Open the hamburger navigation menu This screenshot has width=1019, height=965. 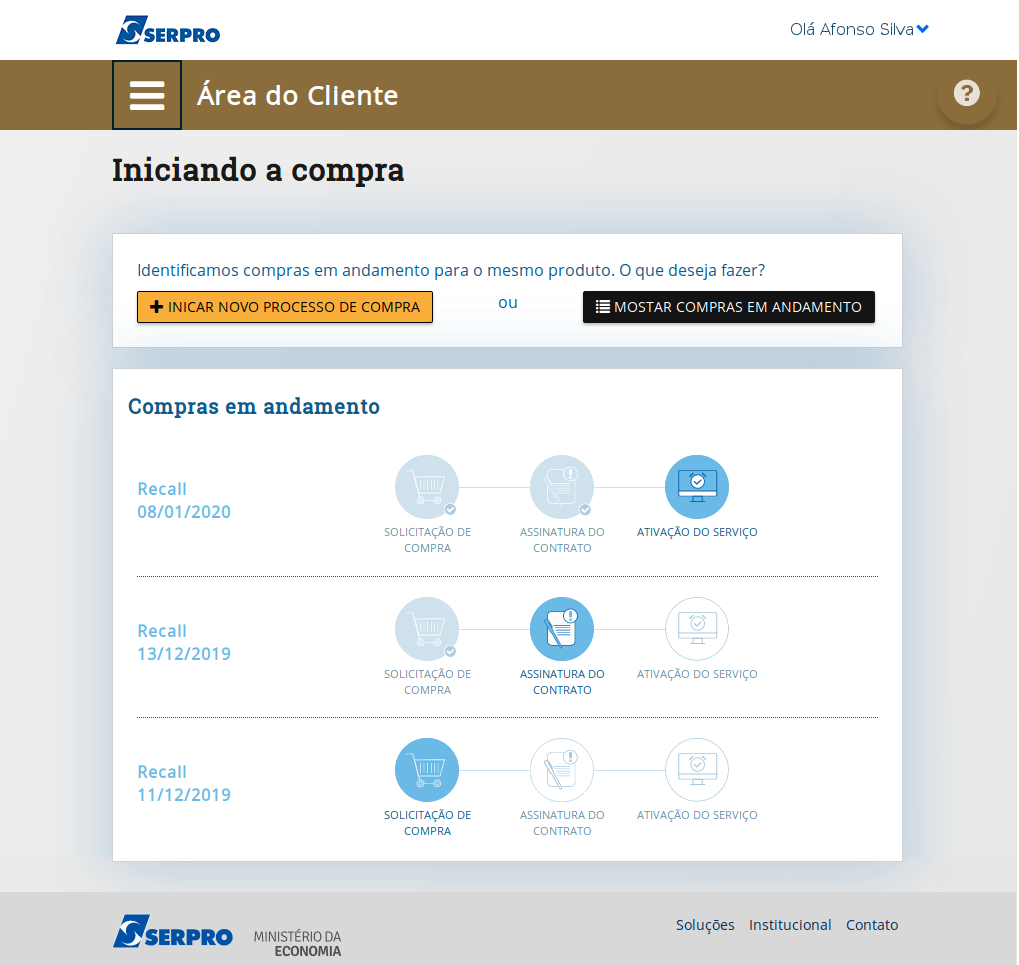pos(147,95)
